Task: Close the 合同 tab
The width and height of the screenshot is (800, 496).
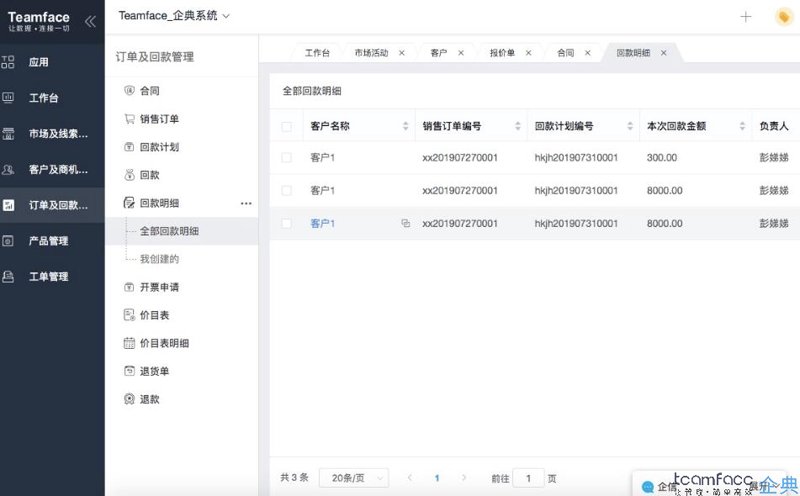Action: (587, 53)
